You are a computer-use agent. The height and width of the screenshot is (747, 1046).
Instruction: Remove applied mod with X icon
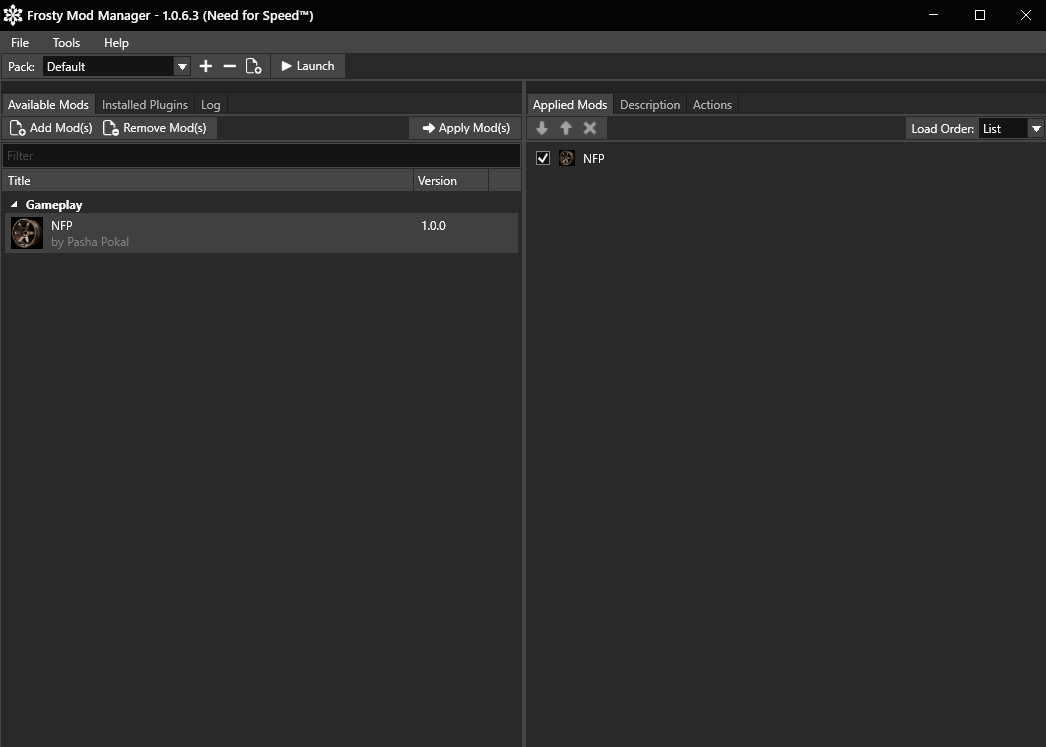(x=590, y=128)
